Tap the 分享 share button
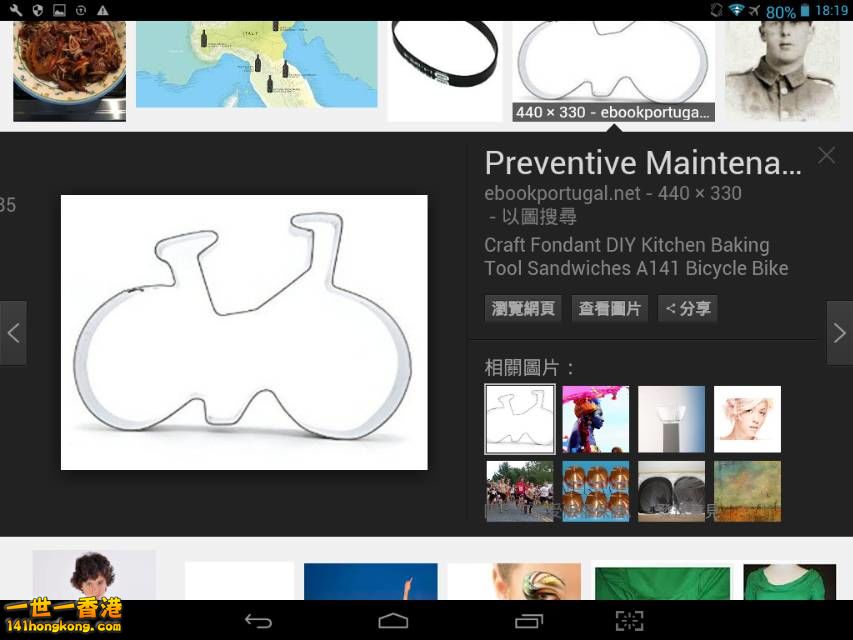 (x=688, y=309)
